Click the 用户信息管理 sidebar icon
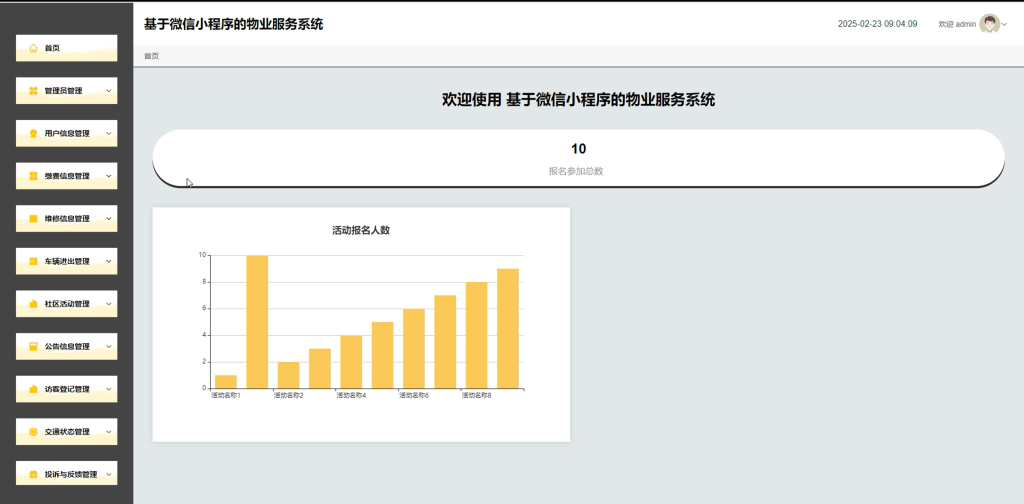 (x=33, y=133)
